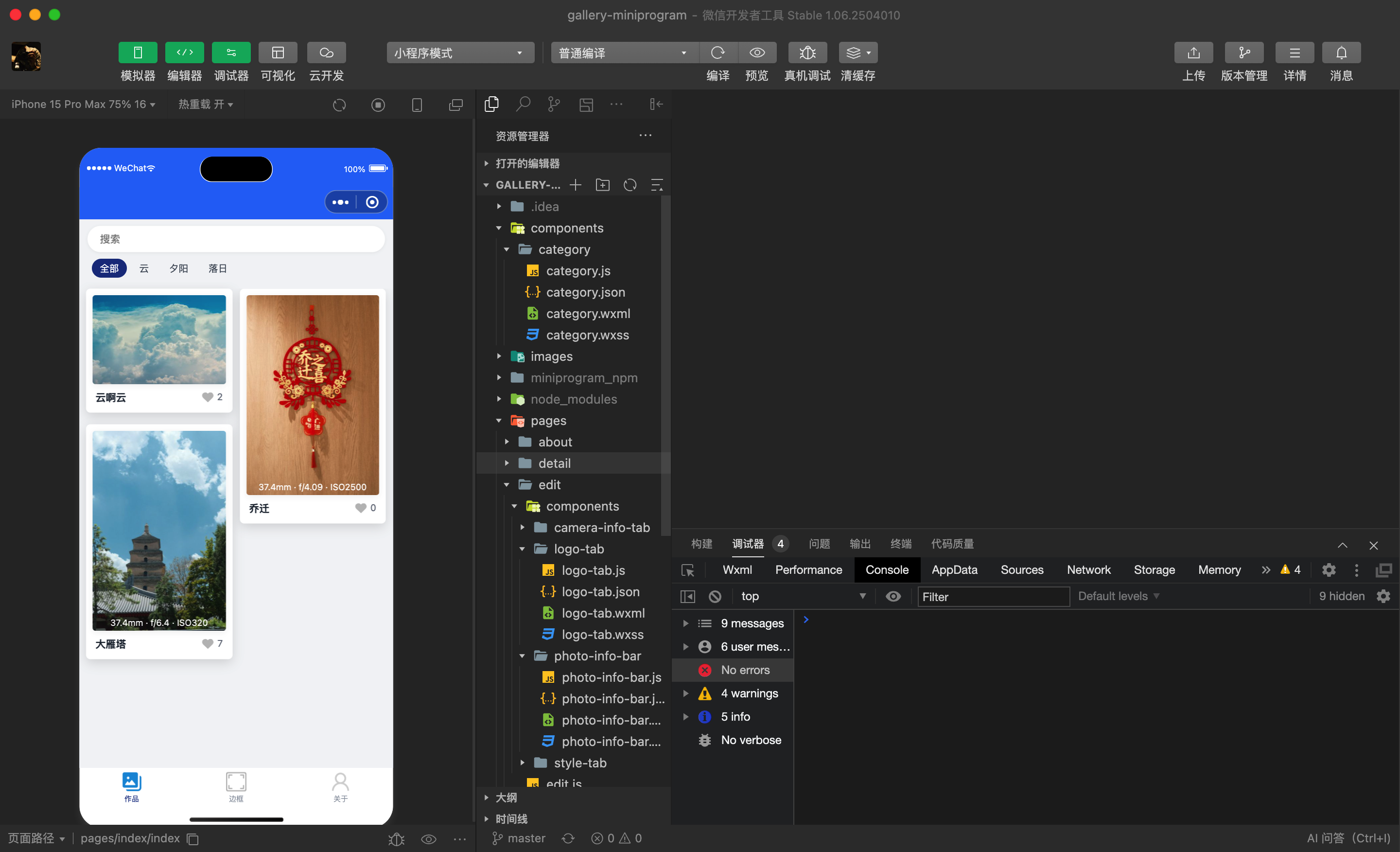Open the Default levels dropdown
This screenshot has height=852, width=1400.
(x=1118, y=596)
